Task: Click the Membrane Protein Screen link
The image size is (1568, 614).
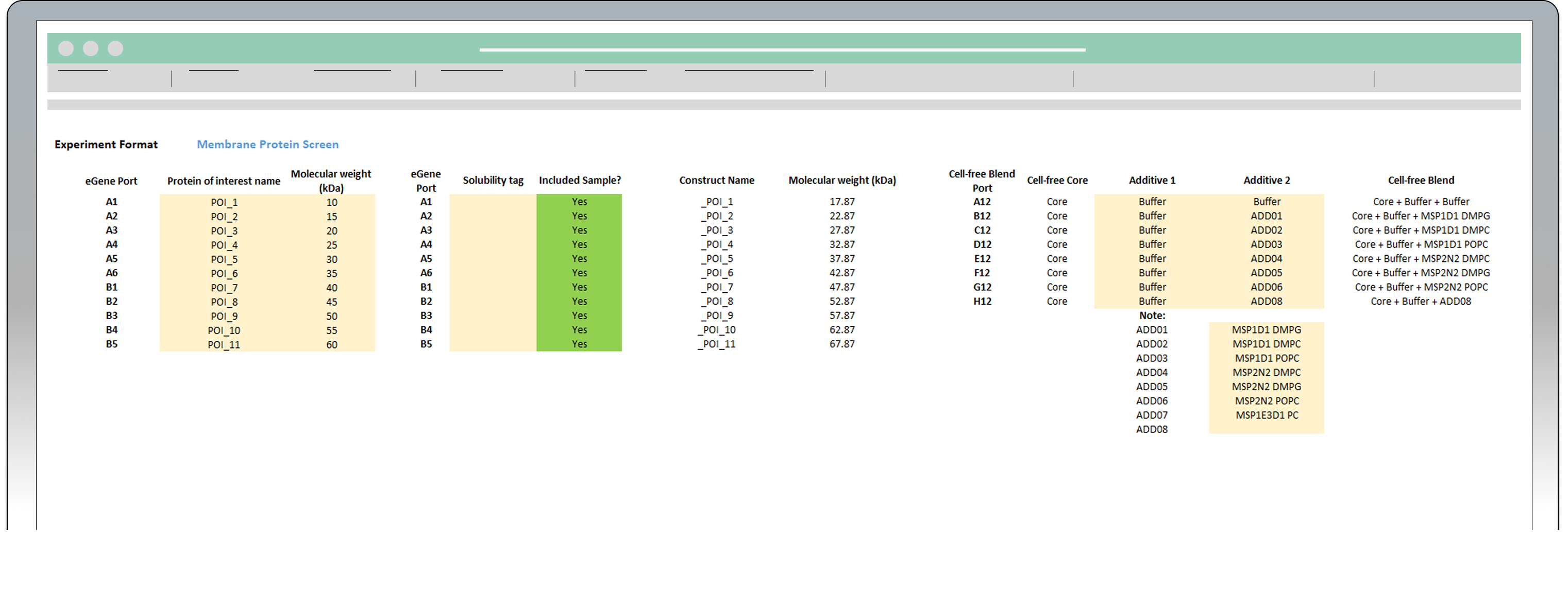Action: [267, 144]
